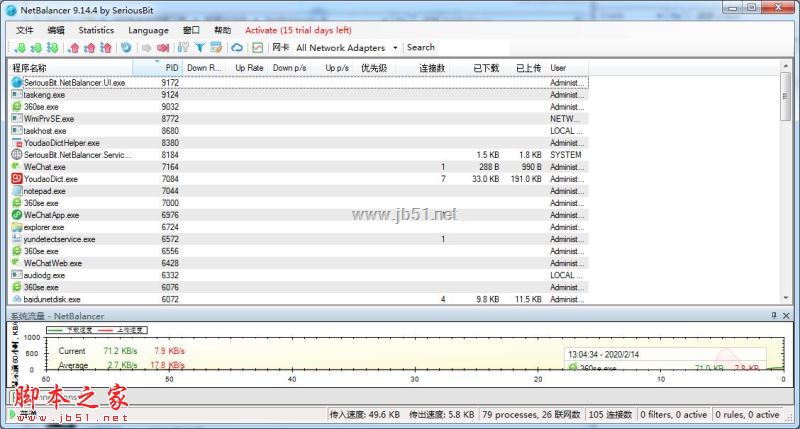Viewport: 800px width, 429px height.
Task: Select the audiodg.exe row
Action: [299, 275]
